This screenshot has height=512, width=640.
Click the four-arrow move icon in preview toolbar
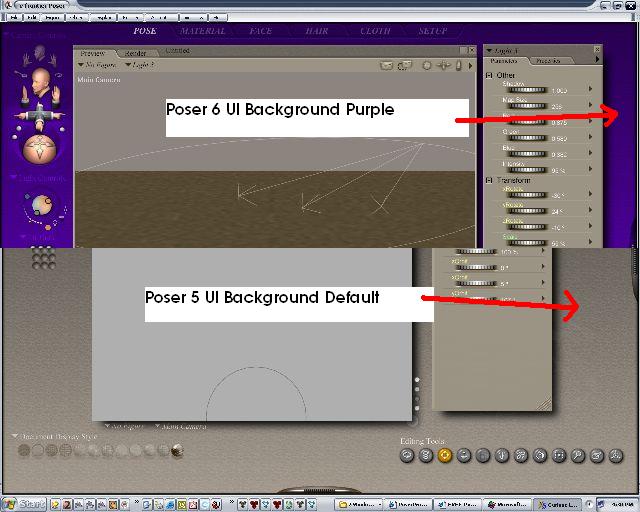pyautogui.click(x=443, y=65)
